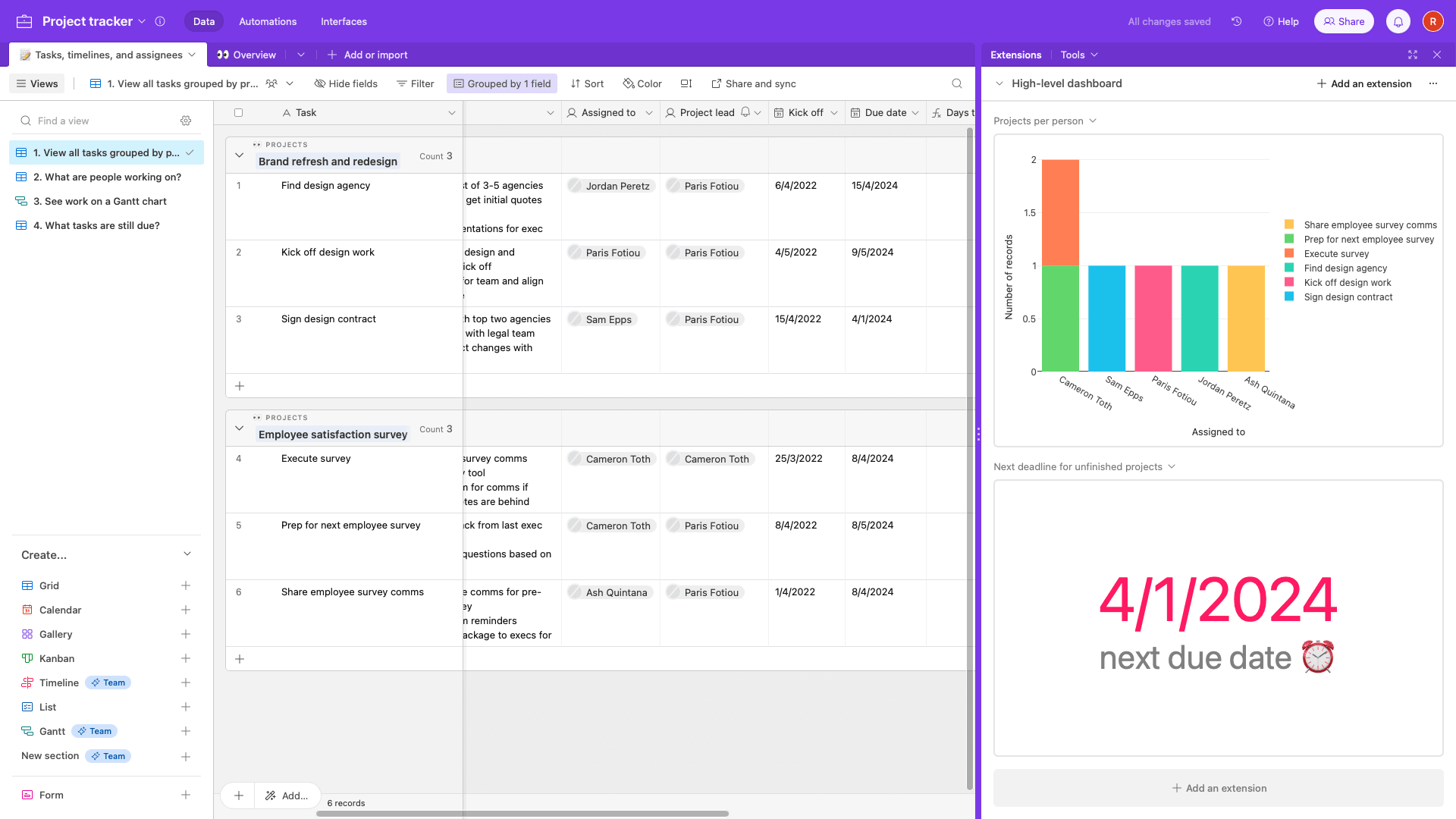Open the Task column dropdown arrow
The height and width of the screenshot is (819, 1456).
pos(452,113)
